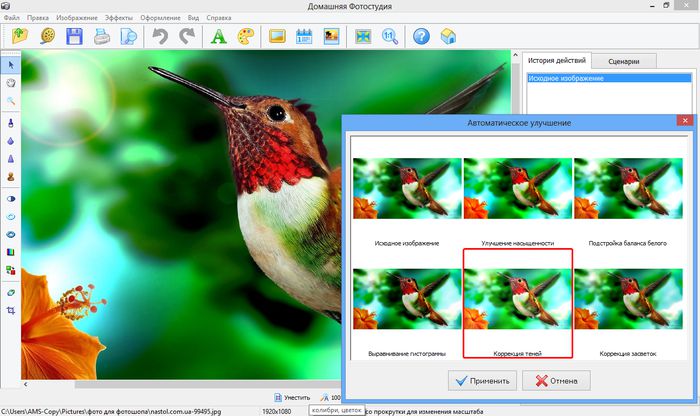Screen dimensions: 700x416
Task: Switch to the Сценарии tab
Action: pos(624,62)
